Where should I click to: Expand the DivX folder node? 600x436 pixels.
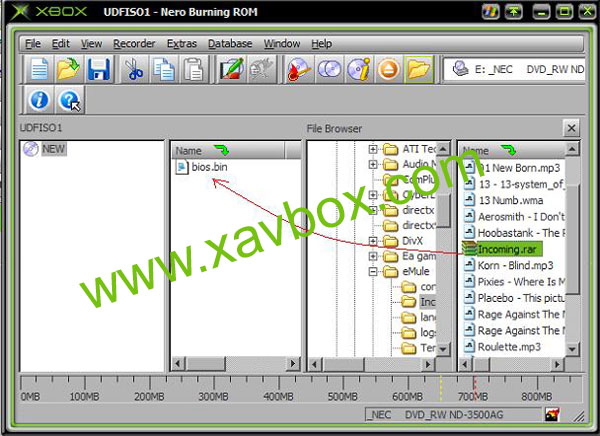pyautogui.click(x=374, y=241)
